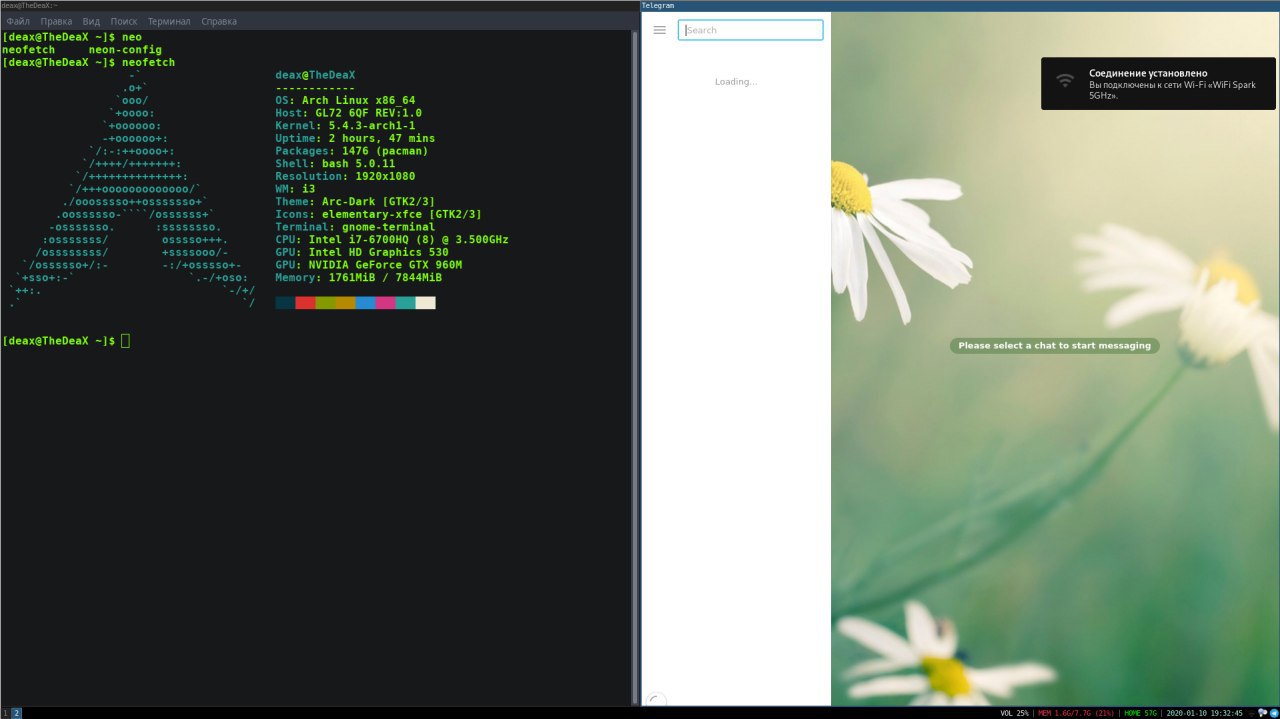Click the 'Packages: 1476 (pacman)' line
Screen dimensions: 1280x719
coord(351,151)
